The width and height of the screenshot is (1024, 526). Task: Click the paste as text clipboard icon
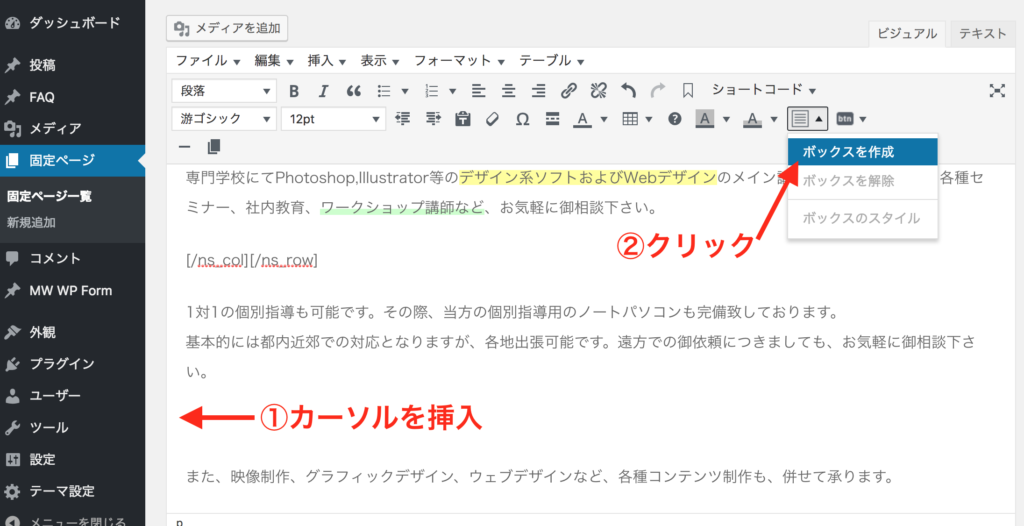(462, 119)
